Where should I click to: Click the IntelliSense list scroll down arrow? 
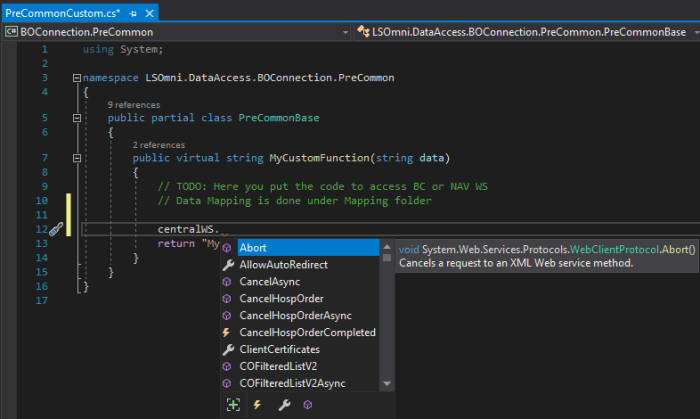click(x=386, y=384)
